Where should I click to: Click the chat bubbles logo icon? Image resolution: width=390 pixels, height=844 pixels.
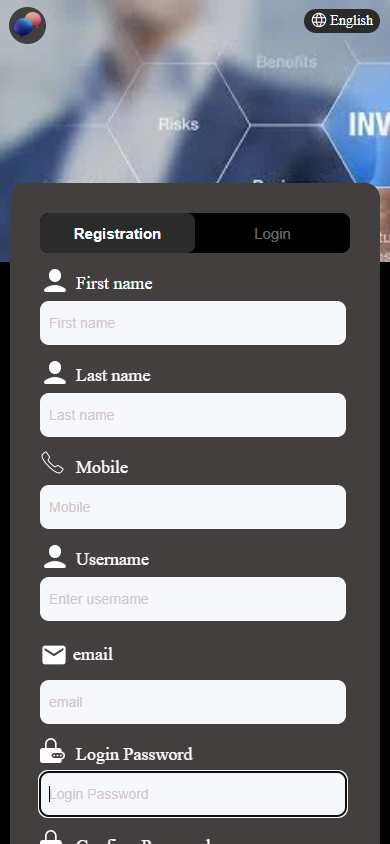pyautogui.click(x=27, y=25)
